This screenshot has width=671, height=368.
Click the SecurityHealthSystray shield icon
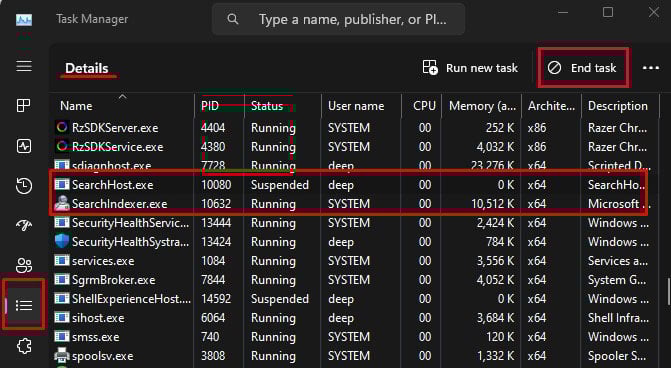[62, 241]
